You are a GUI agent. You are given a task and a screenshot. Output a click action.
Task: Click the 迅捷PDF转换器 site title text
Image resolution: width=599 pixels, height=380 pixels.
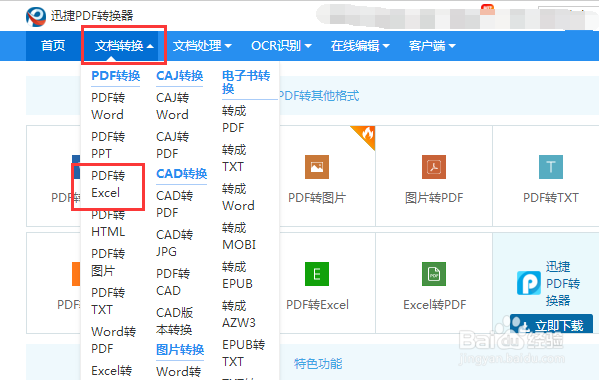92,16
